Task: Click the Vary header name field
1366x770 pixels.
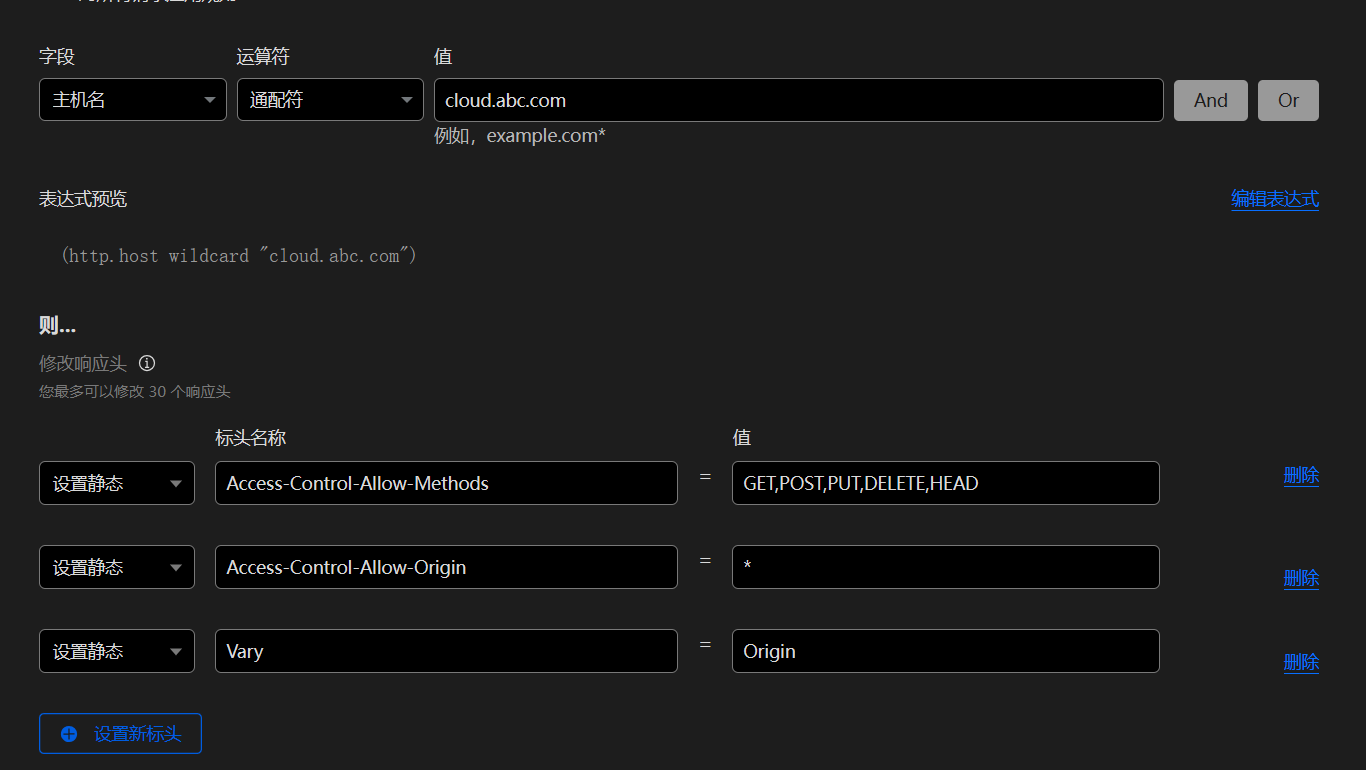Action: click(446, 651)
